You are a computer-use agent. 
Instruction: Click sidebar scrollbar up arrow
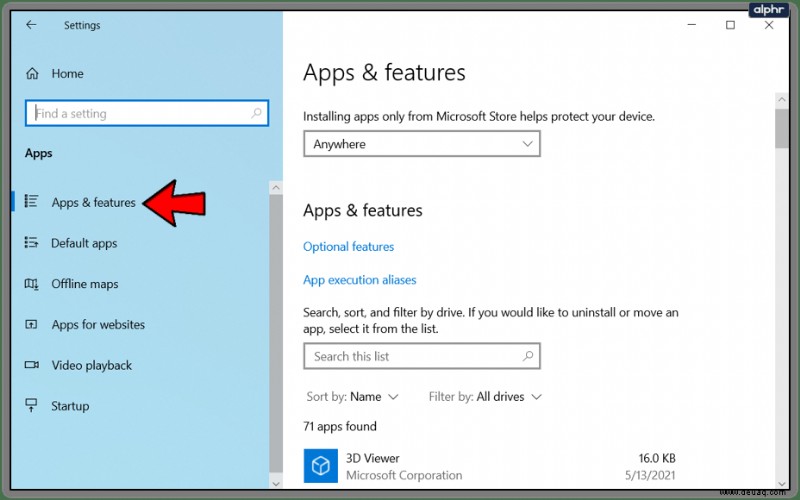(276, 188)
